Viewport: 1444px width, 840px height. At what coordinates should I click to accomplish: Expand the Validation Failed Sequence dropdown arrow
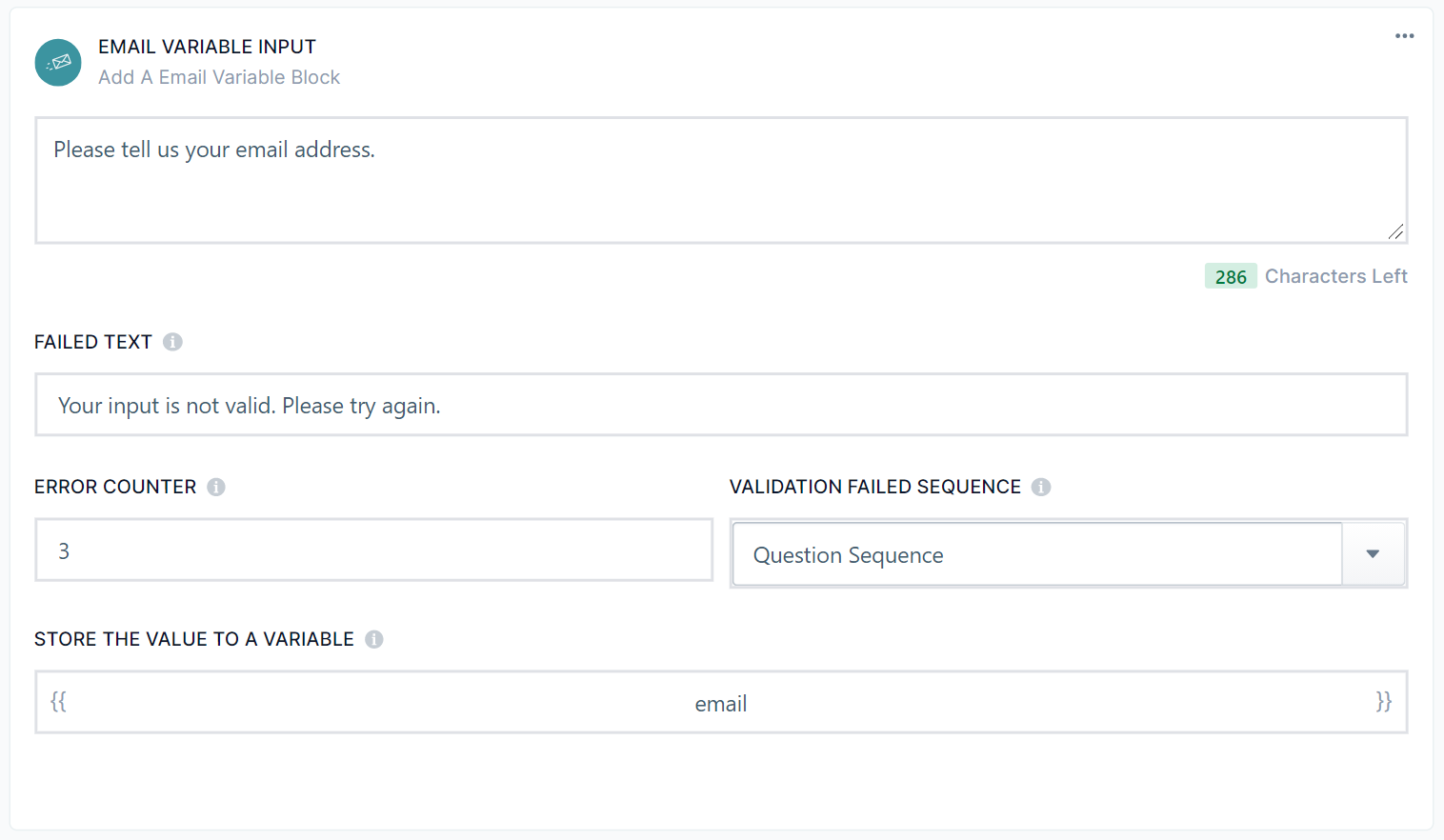tap(1373, 554)
